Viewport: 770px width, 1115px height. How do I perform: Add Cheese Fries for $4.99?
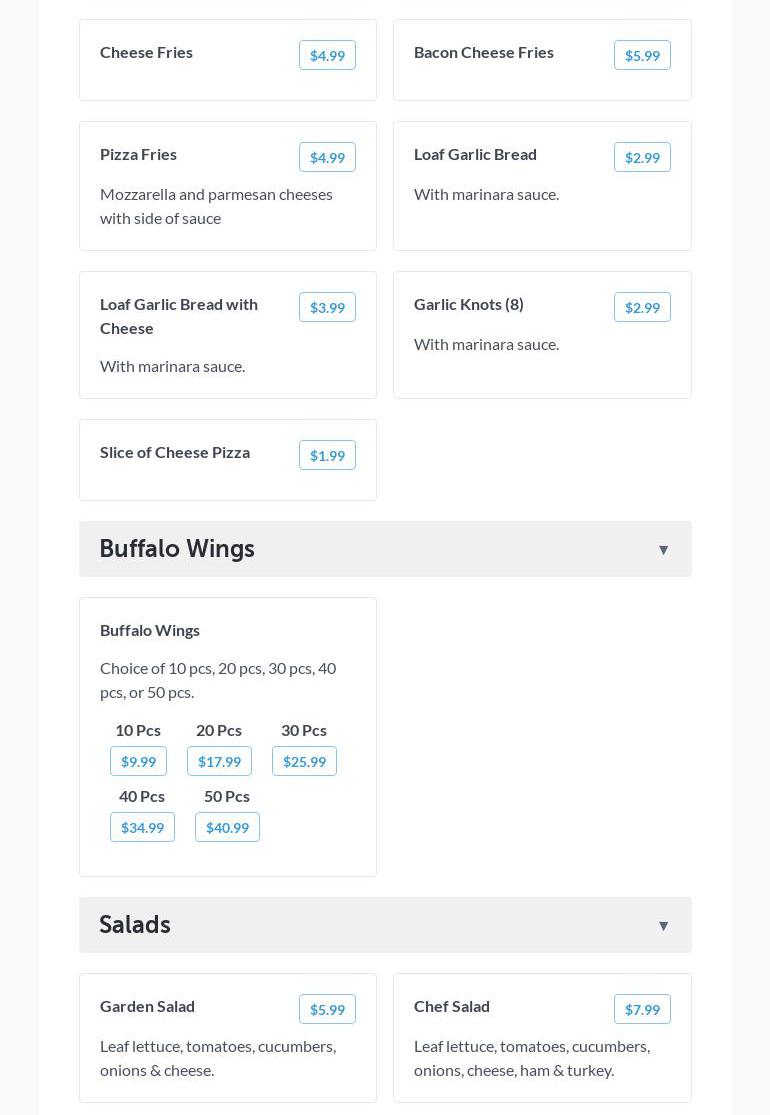point(327,55)
